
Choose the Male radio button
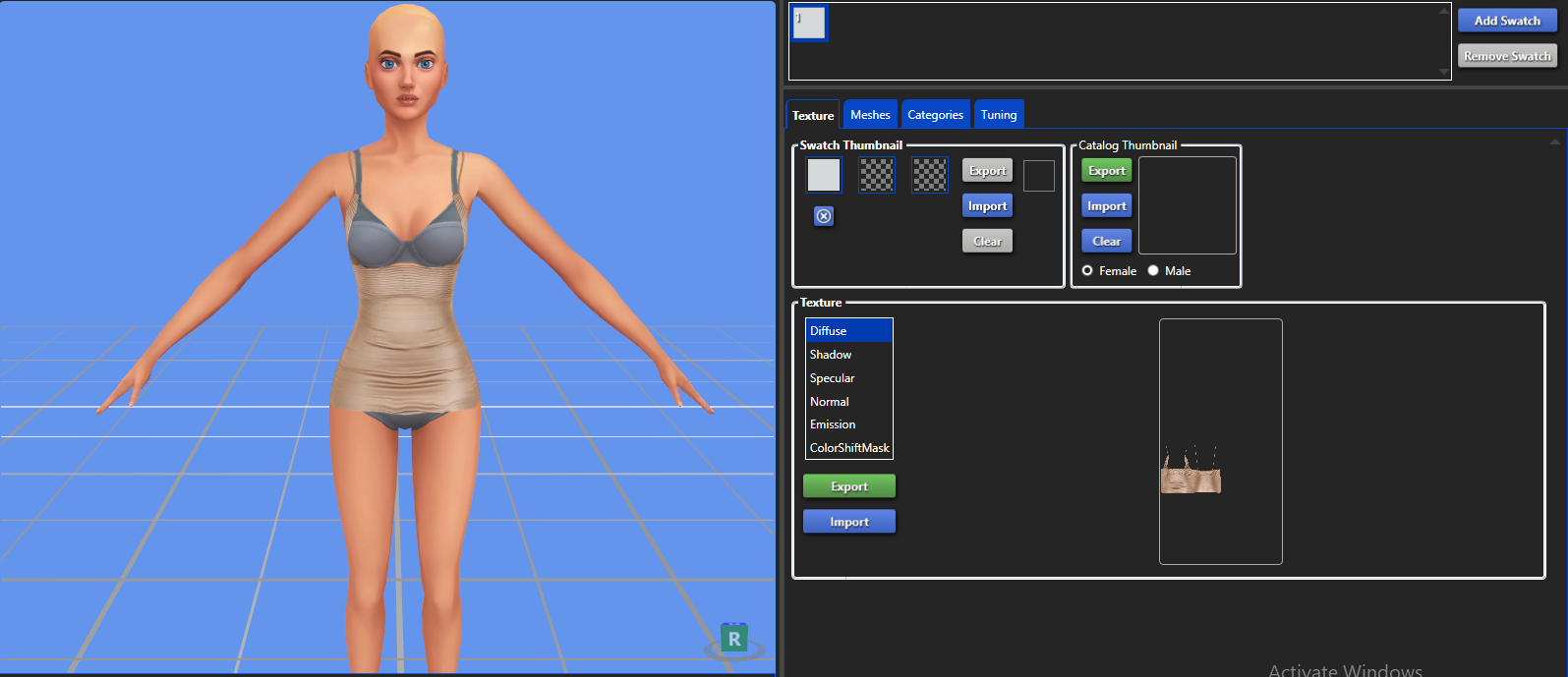point(1153,271)
